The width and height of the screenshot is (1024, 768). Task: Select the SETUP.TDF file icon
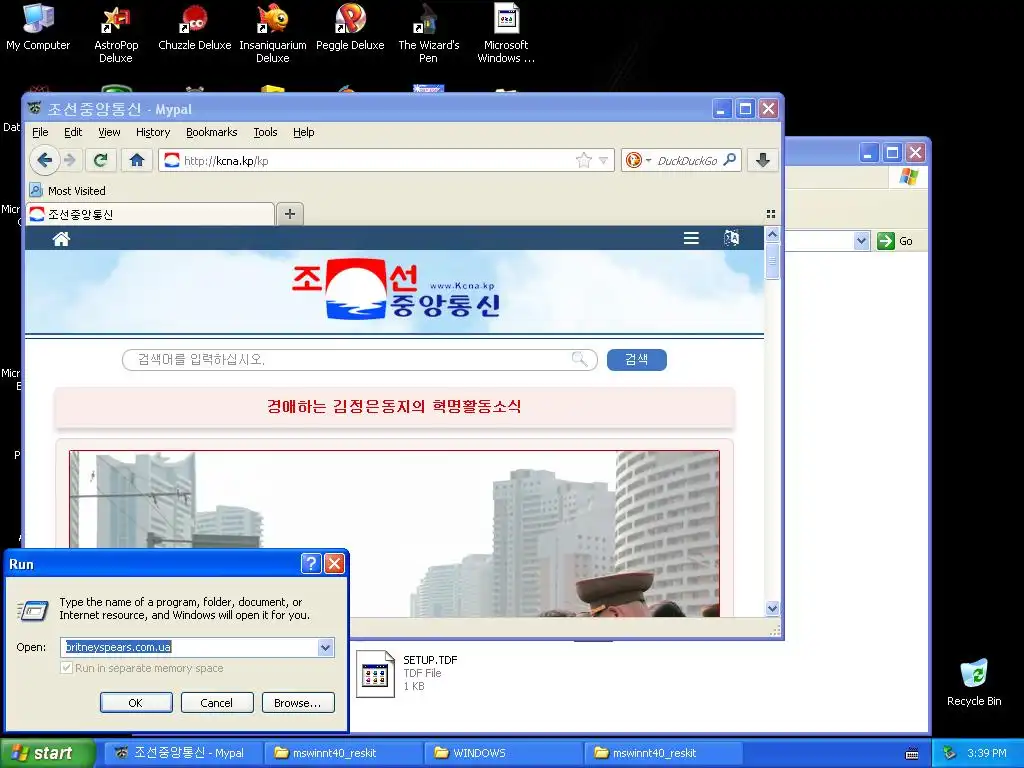375,673
